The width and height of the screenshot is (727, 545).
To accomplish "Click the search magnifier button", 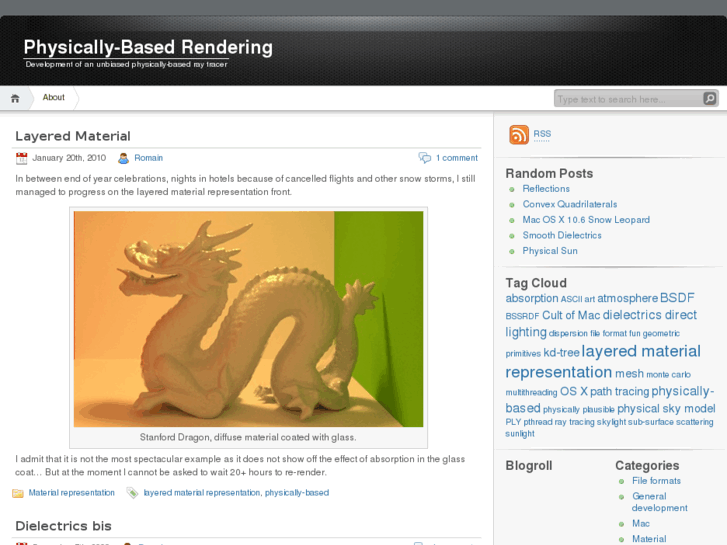I will click(709, 98).
